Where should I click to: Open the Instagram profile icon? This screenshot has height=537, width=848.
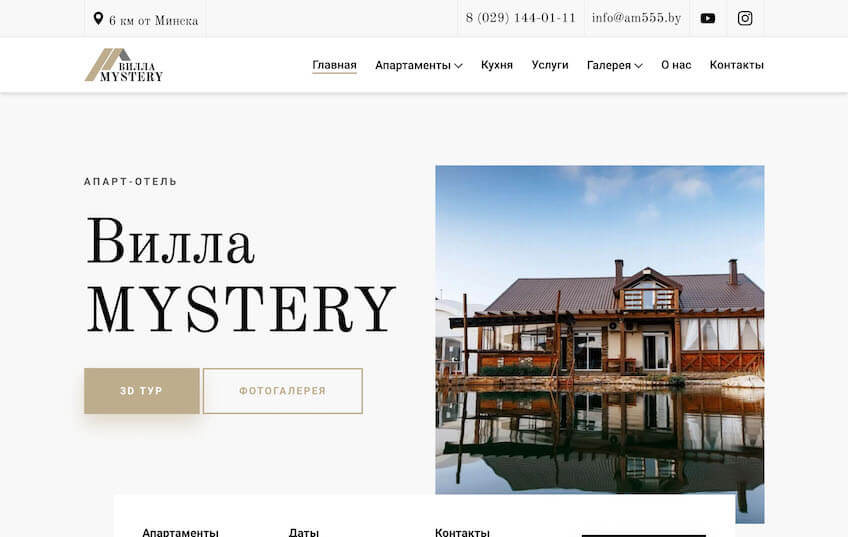point(745,18)
